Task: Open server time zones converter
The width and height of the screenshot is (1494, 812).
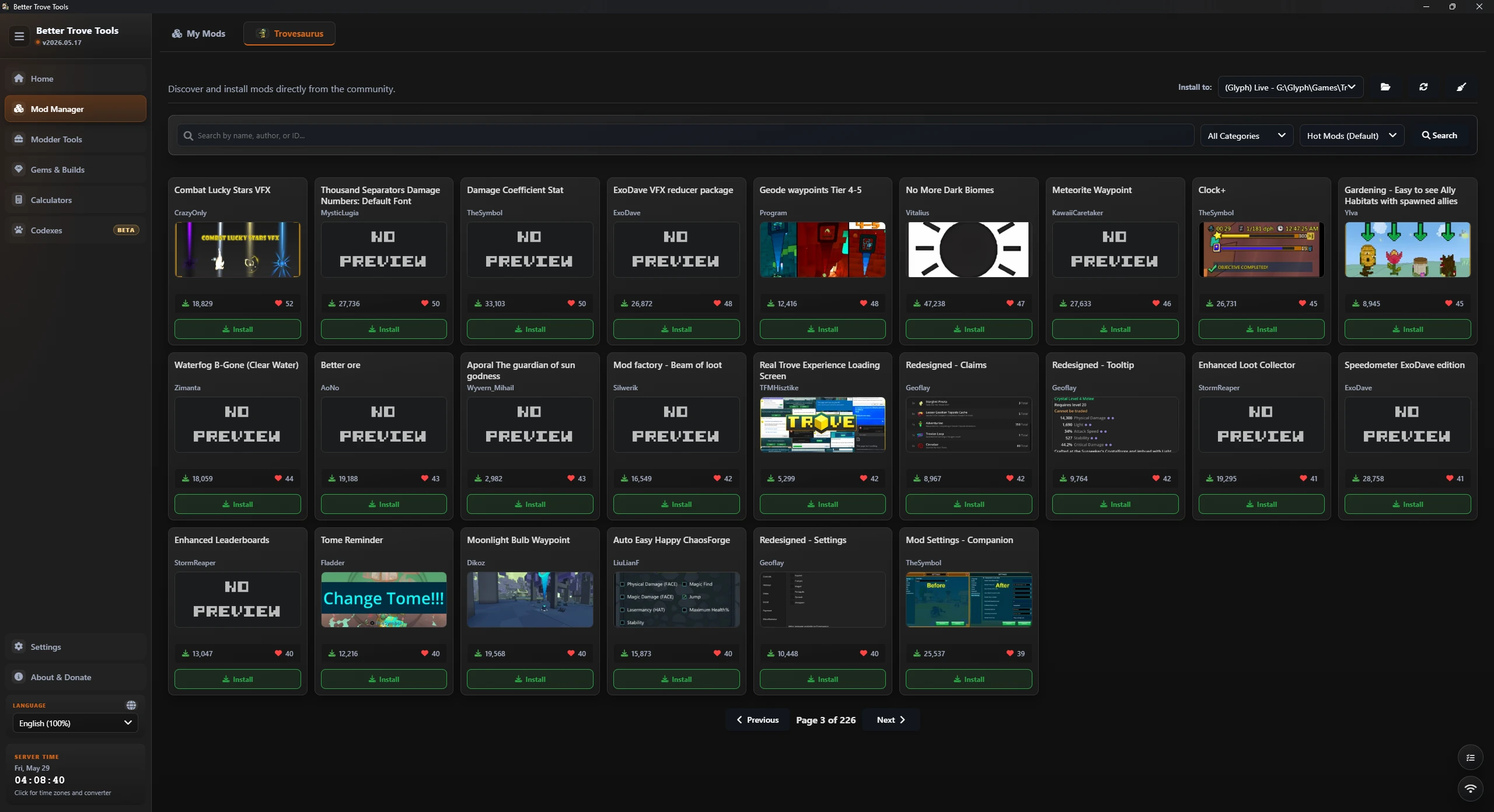Action: pyautogui.click(x=75, y=774)
